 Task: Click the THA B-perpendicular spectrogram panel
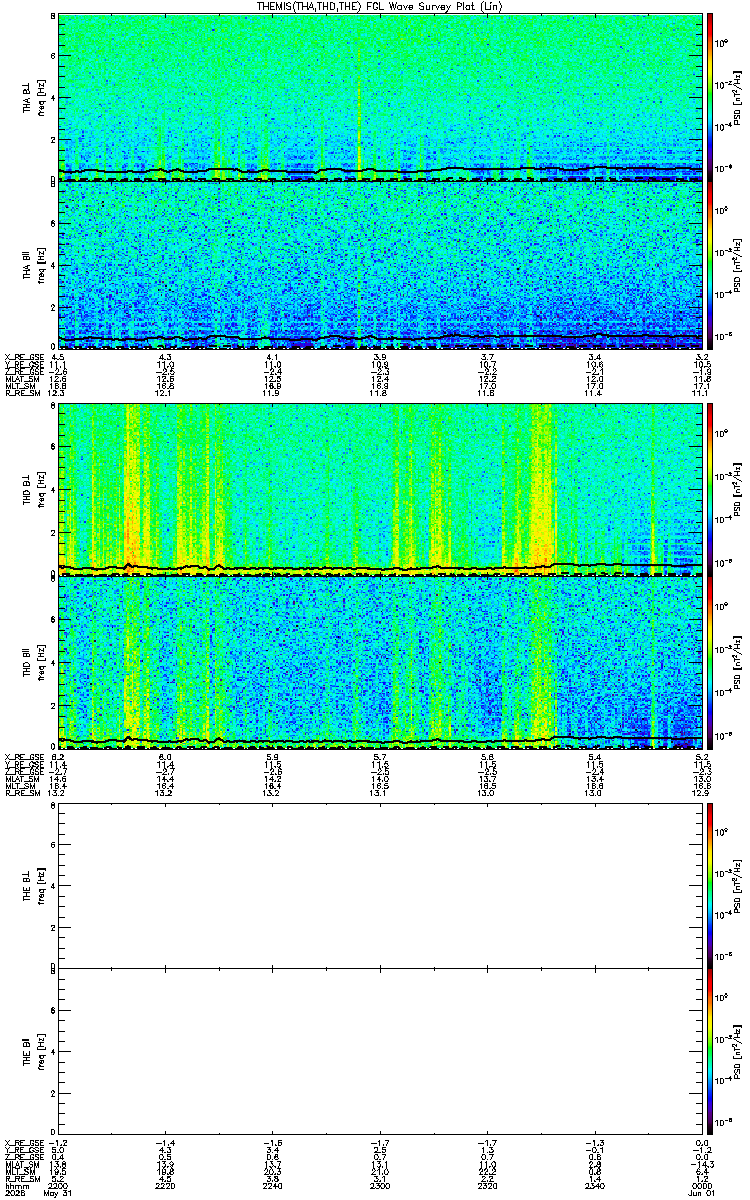[380, 97]
